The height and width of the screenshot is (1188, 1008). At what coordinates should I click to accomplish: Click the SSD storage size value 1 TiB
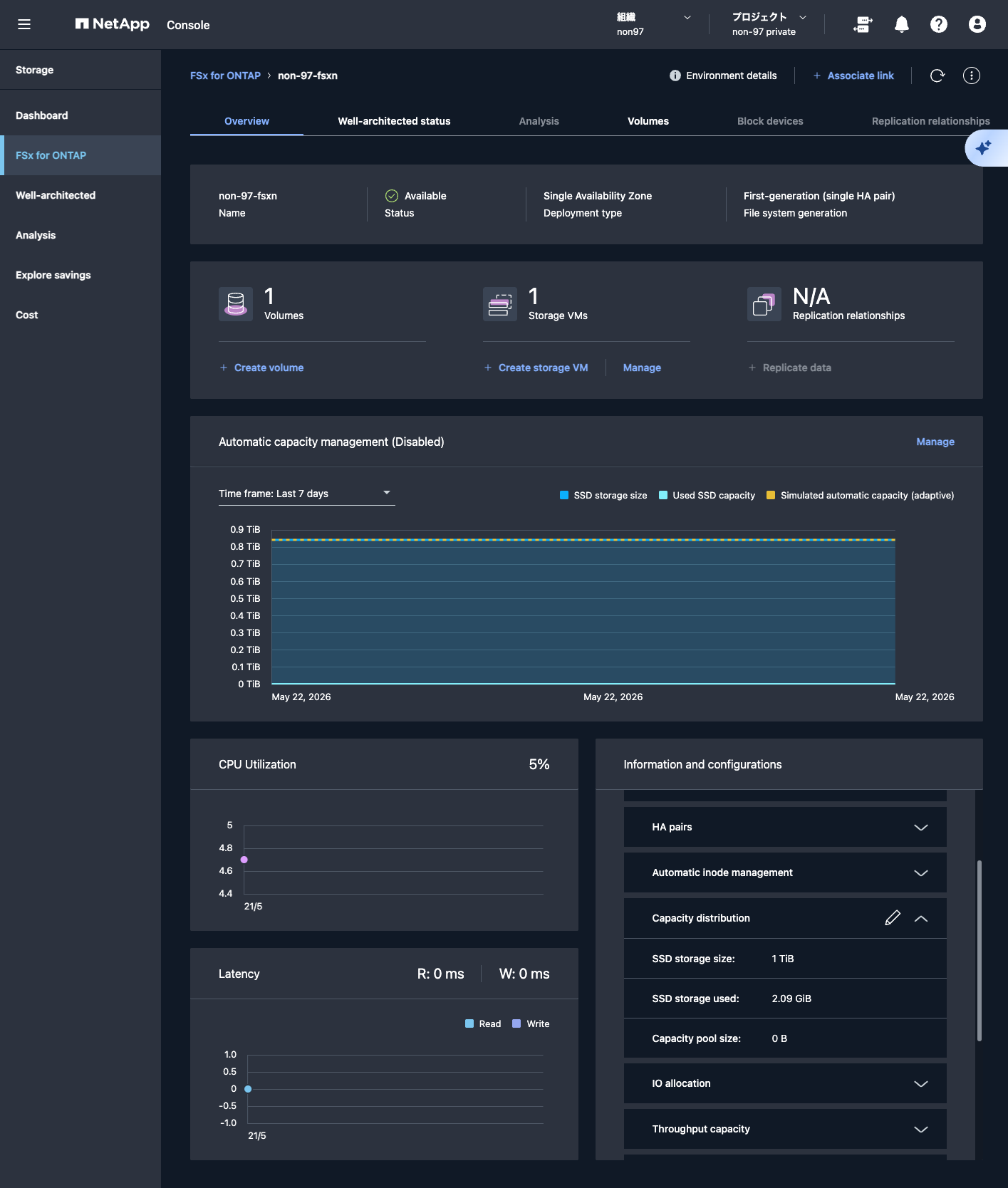[783, 959]
